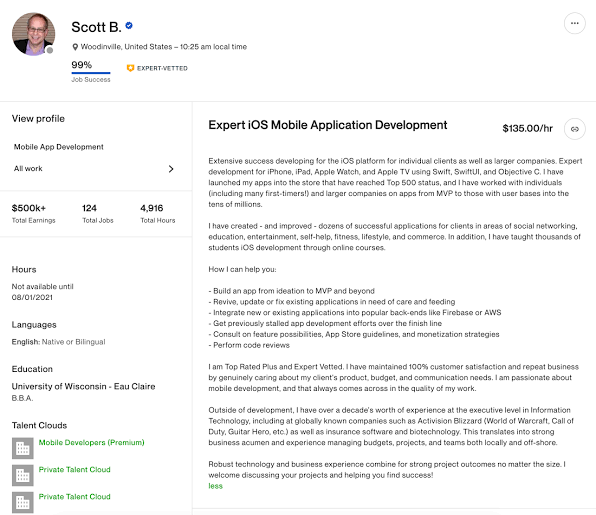The height and width of the screenshot is (515, 596).
Task: Click the Scott B. name heading
Action: [x=97, y=27]
